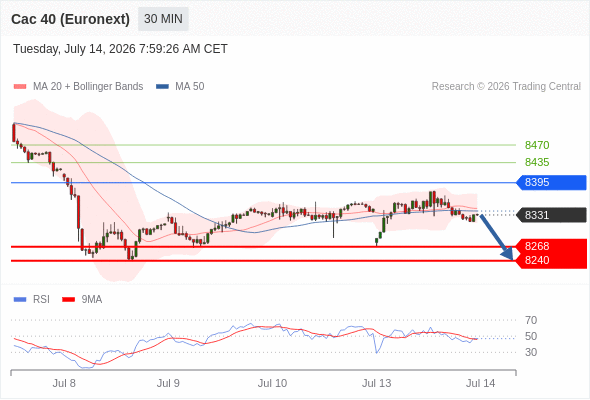Click the RSI 50 axis value
590x400 pixels.
(531, 336)
